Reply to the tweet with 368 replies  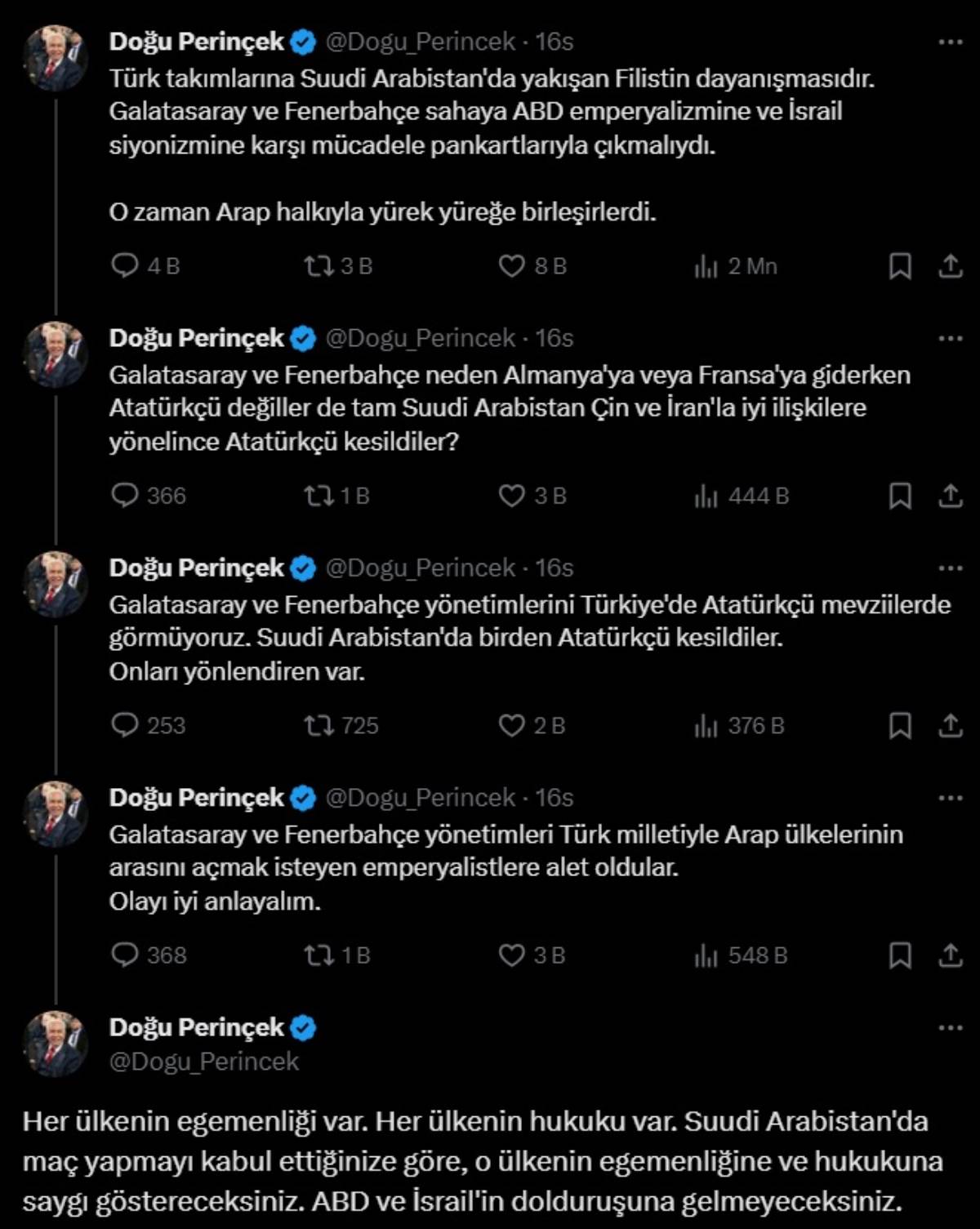tap(125, 955)
